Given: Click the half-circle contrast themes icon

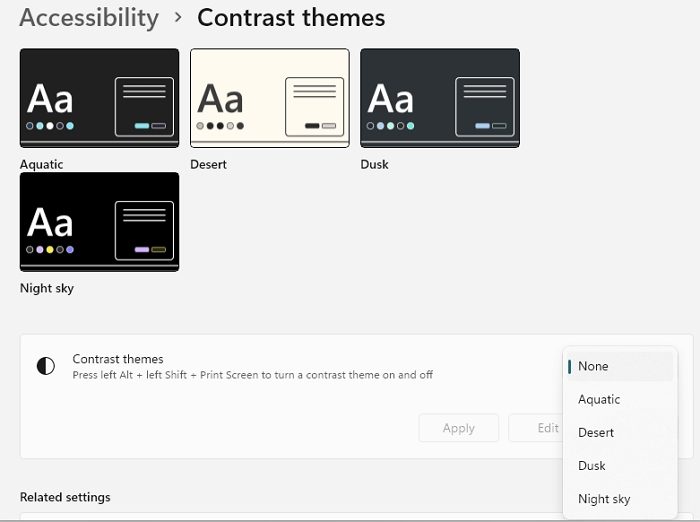Looking at the screenshot, I should [46, 366].
